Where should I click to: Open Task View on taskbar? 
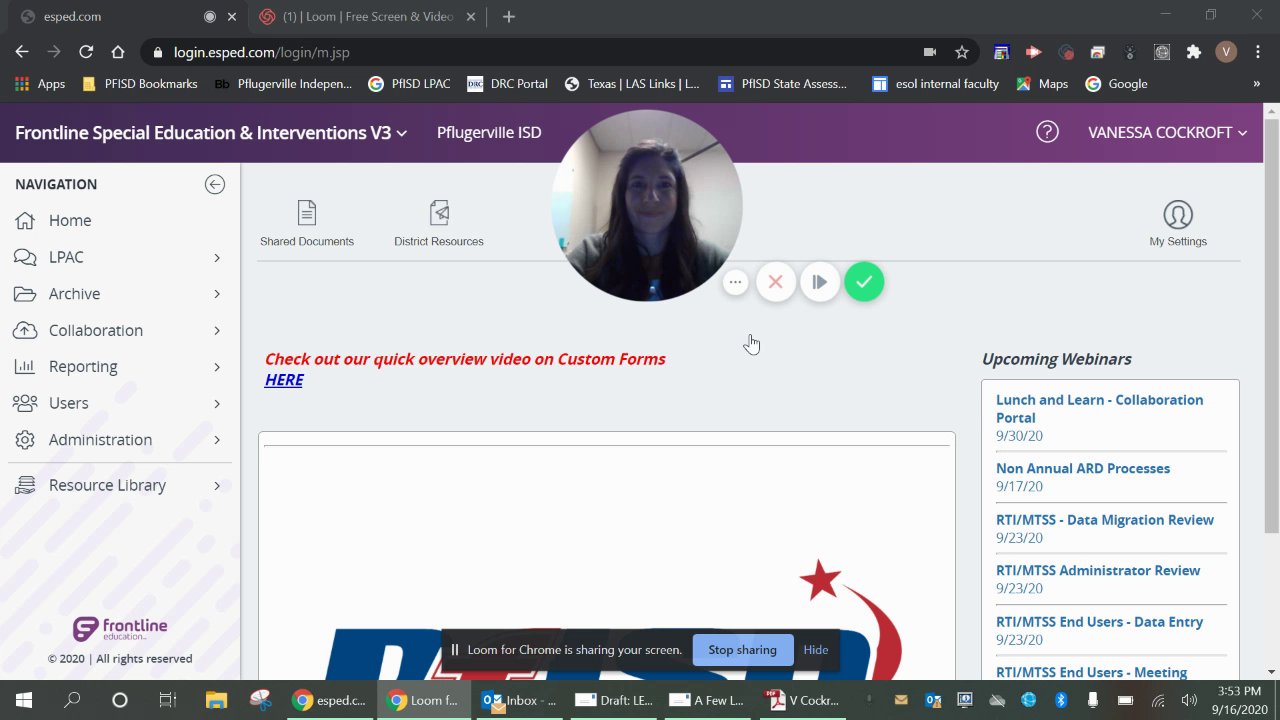[168, 700]
